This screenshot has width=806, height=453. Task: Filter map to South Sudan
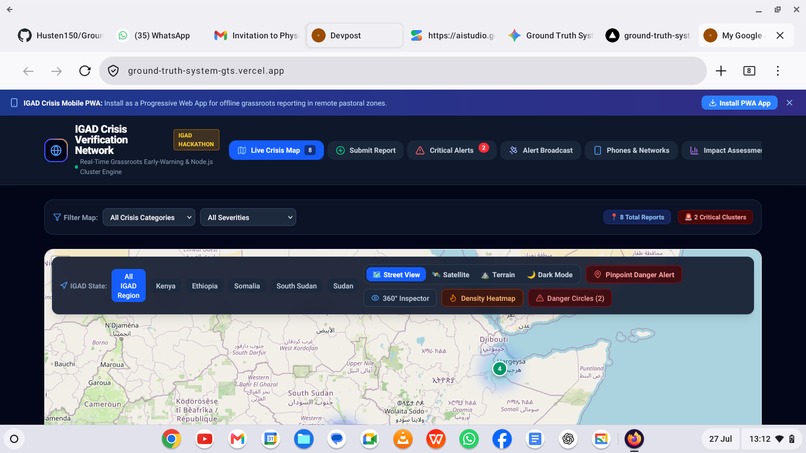pyautogui.click(x=297, y=286)
